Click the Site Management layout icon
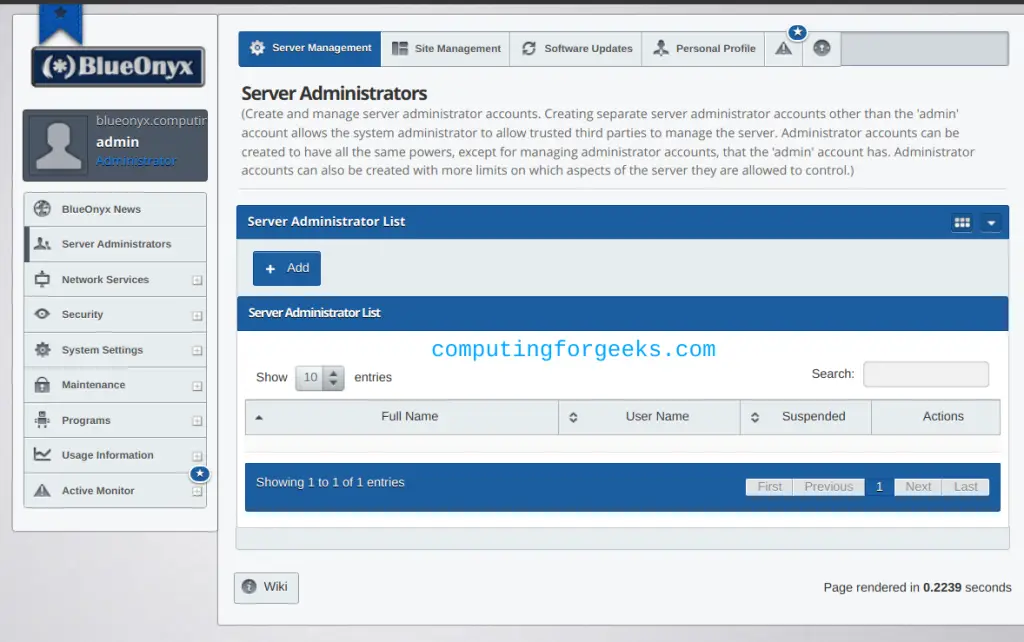This screenshot has width=1024, height=642. [x=400, y=48]
